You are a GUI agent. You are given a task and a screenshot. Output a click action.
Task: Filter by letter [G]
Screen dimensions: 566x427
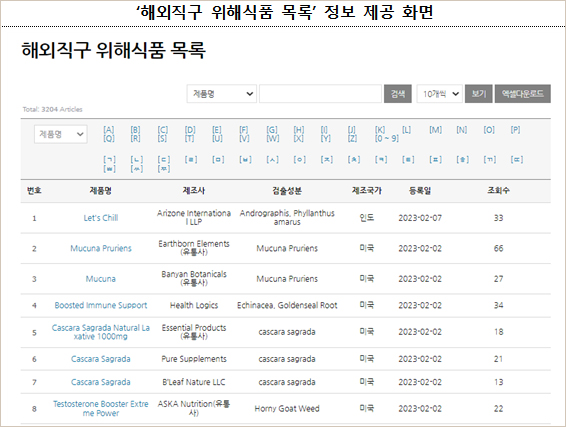272,130
